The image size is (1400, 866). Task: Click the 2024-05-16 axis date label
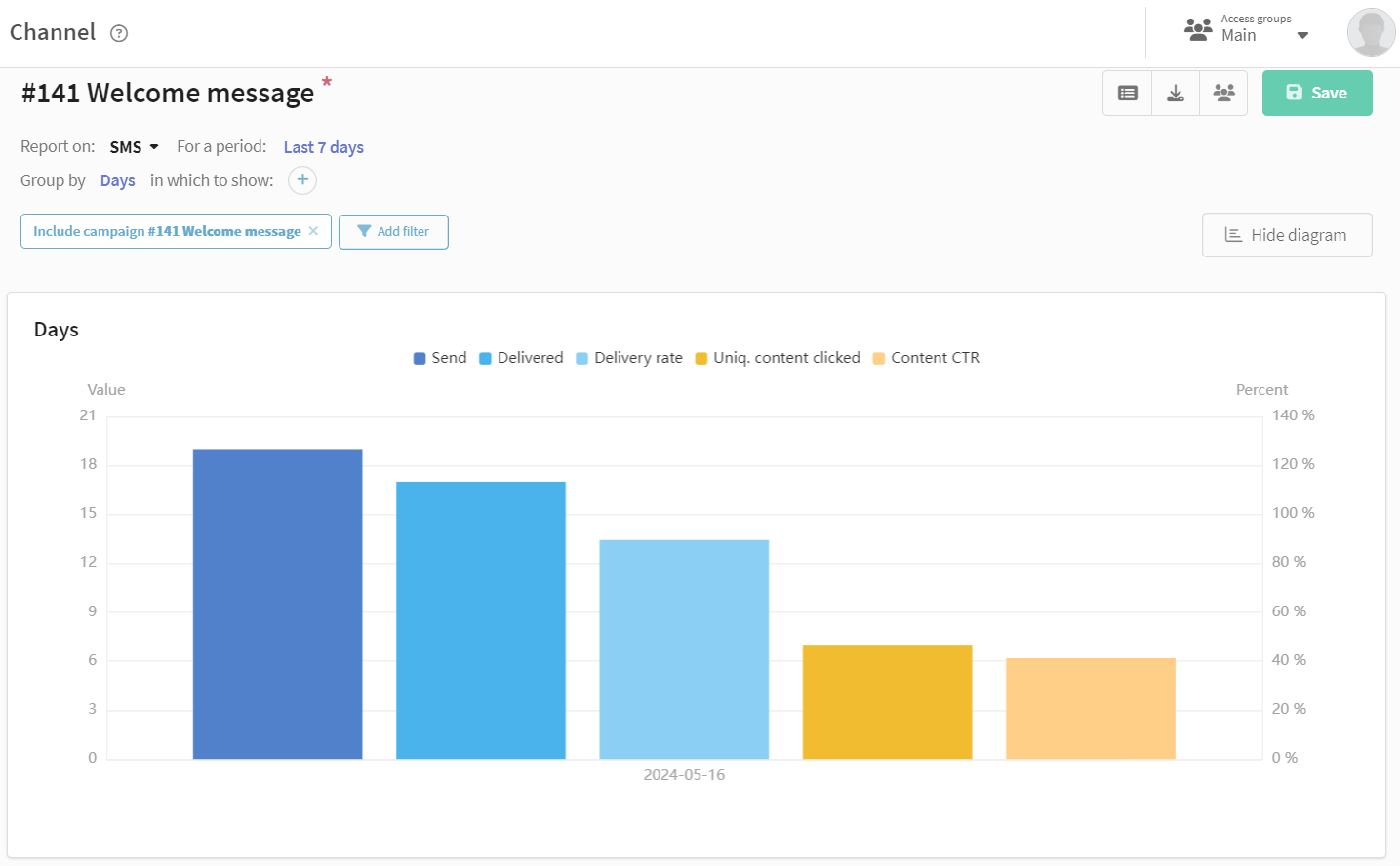pyautogui.click(x=684, y=775)
